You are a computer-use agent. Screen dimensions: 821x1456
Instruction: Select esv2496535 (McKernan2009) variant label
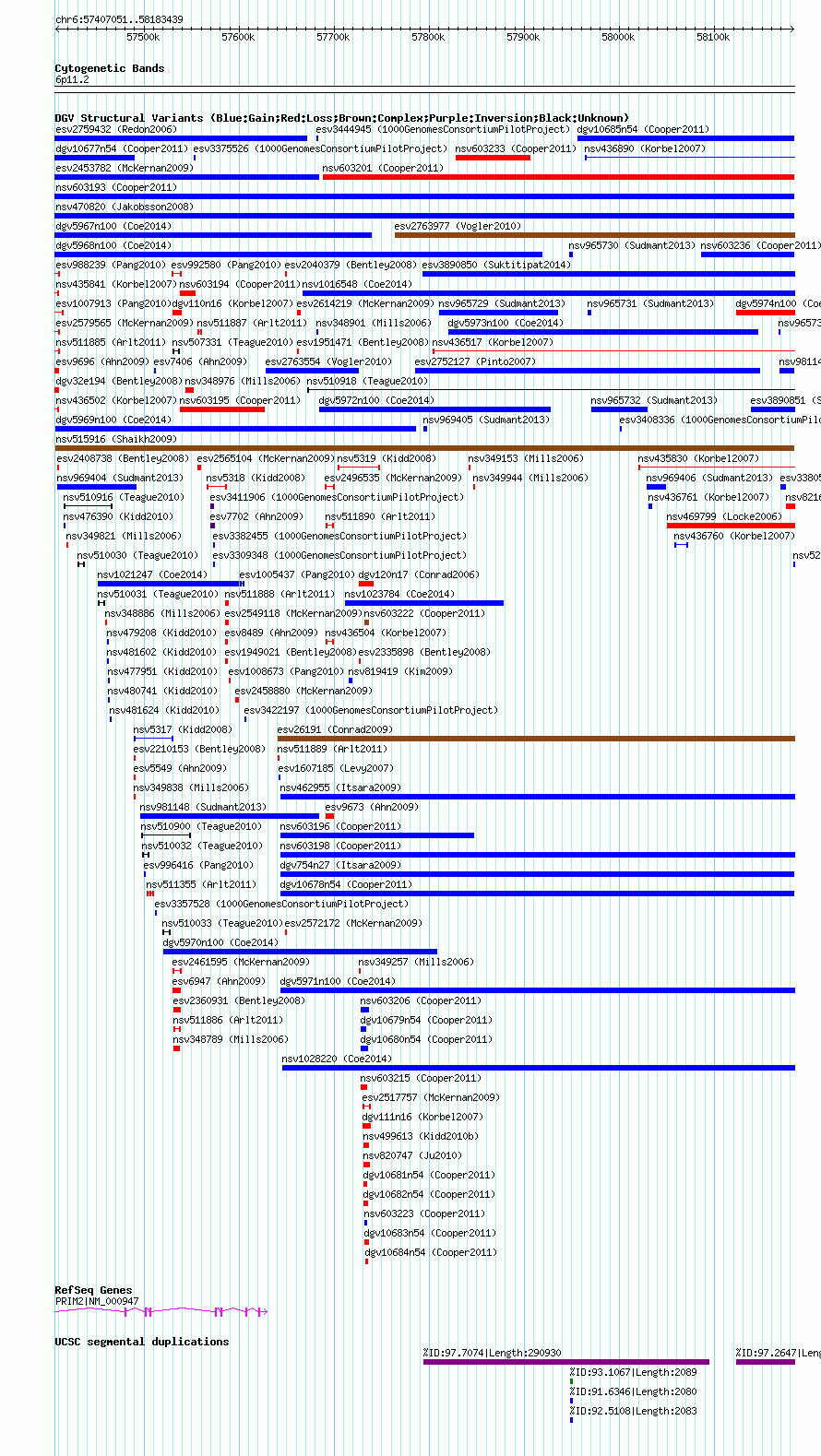(x=393, y=478)
